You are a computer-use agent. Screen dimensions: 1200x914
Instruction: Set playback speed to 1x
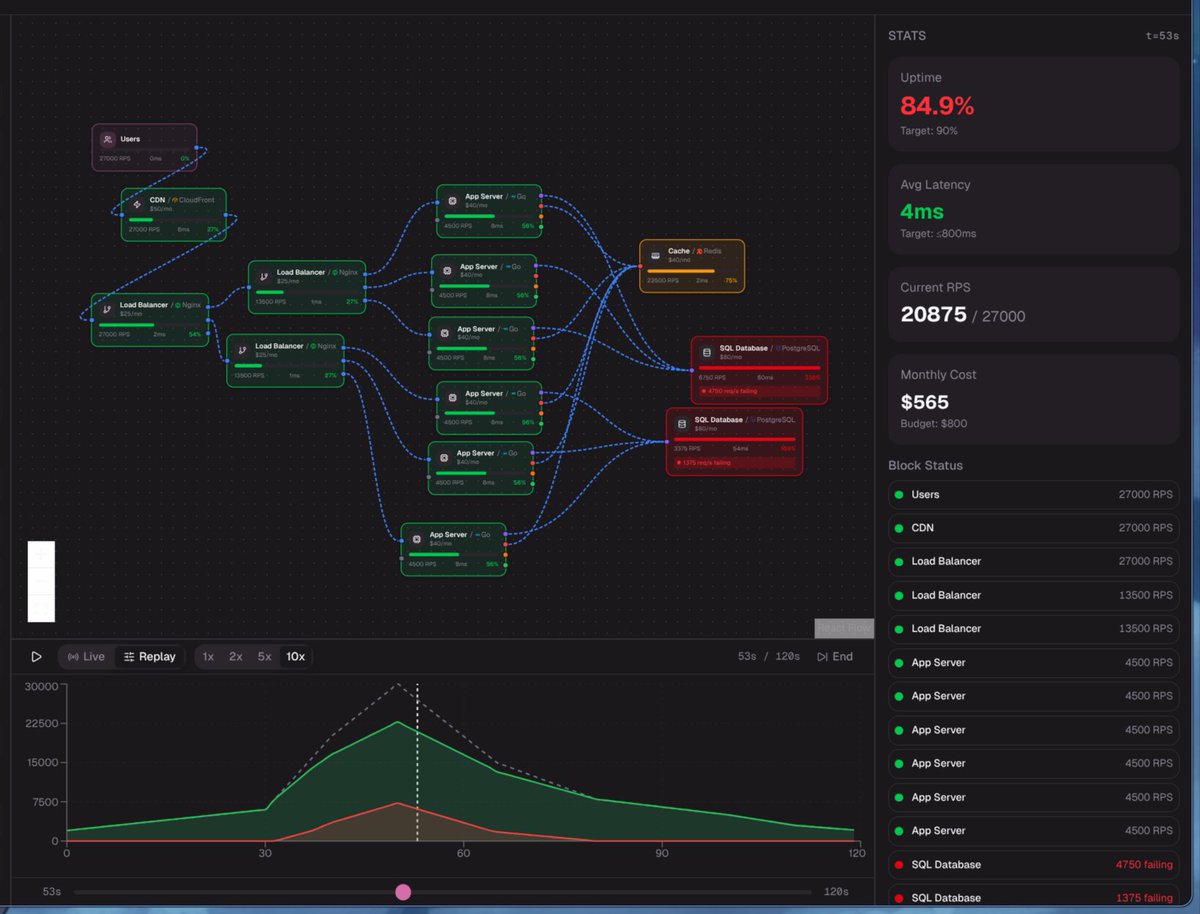pos(208,657)
